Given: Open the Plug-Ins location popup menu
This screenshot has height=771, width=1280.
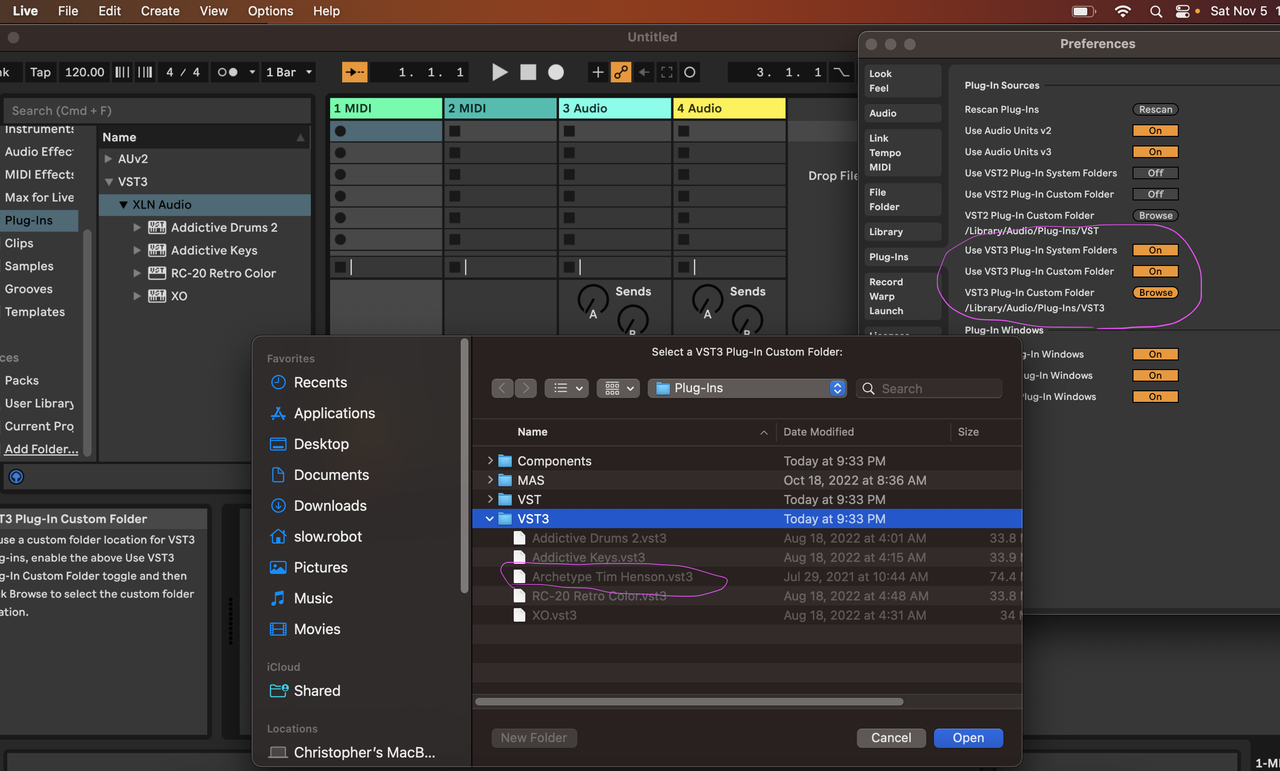Looking at the screenshot, I should (748, 388).
